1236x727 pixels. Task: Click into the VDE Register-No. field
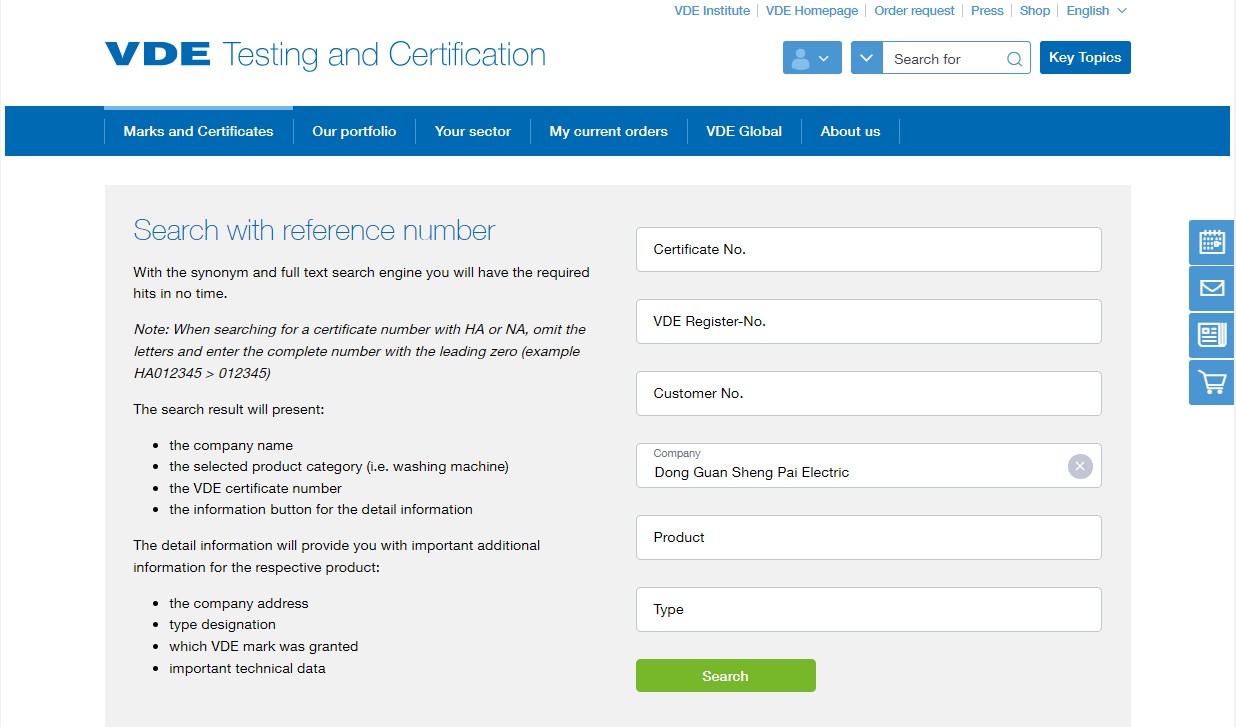tap(868, 321)
